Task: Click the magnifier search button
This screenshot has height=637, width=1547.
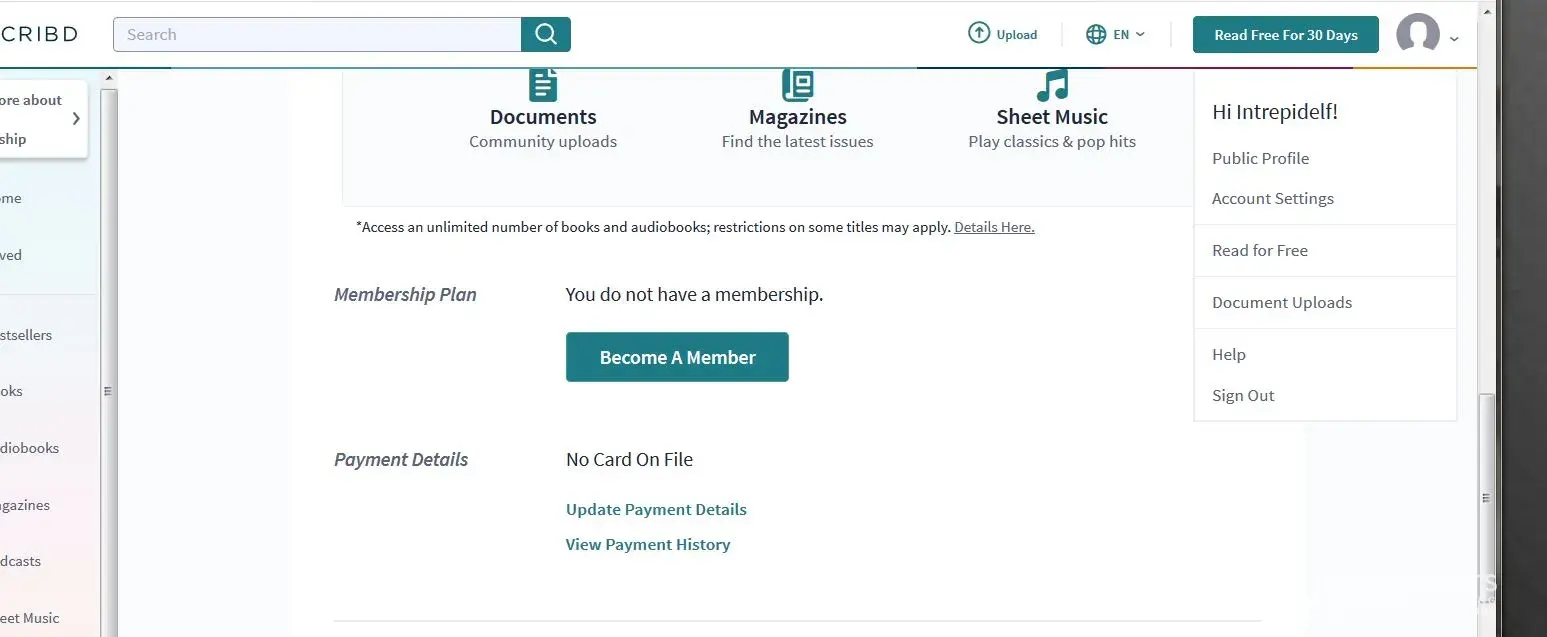Action: 546,34
